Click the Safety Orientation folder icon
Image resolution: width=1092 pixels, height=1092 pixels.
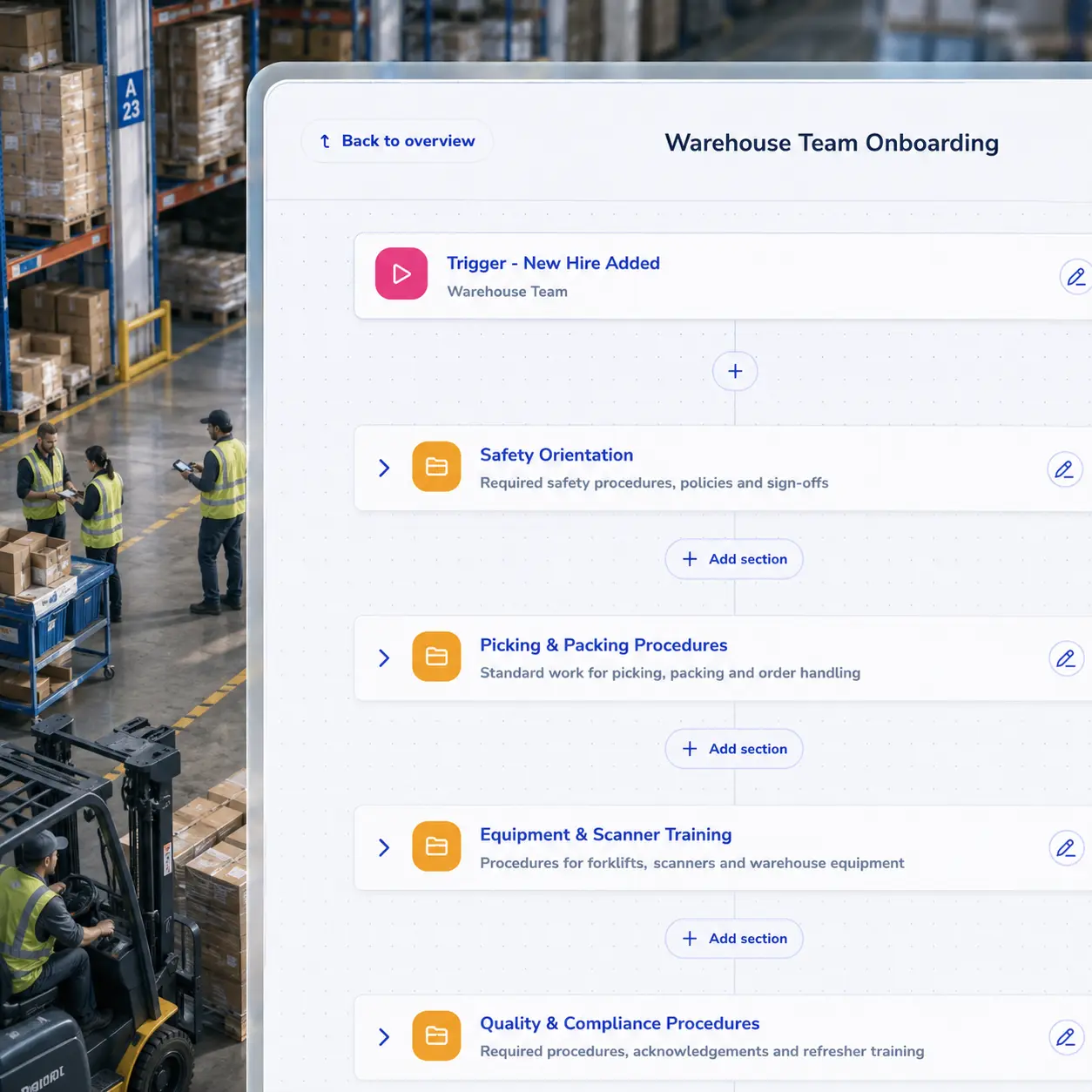tap(436, 467)
